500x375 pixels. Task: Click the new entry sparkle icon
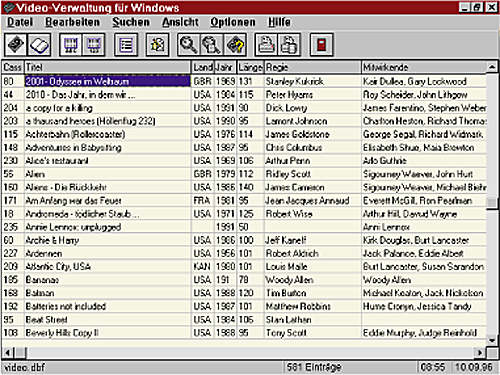coord(157,45)
